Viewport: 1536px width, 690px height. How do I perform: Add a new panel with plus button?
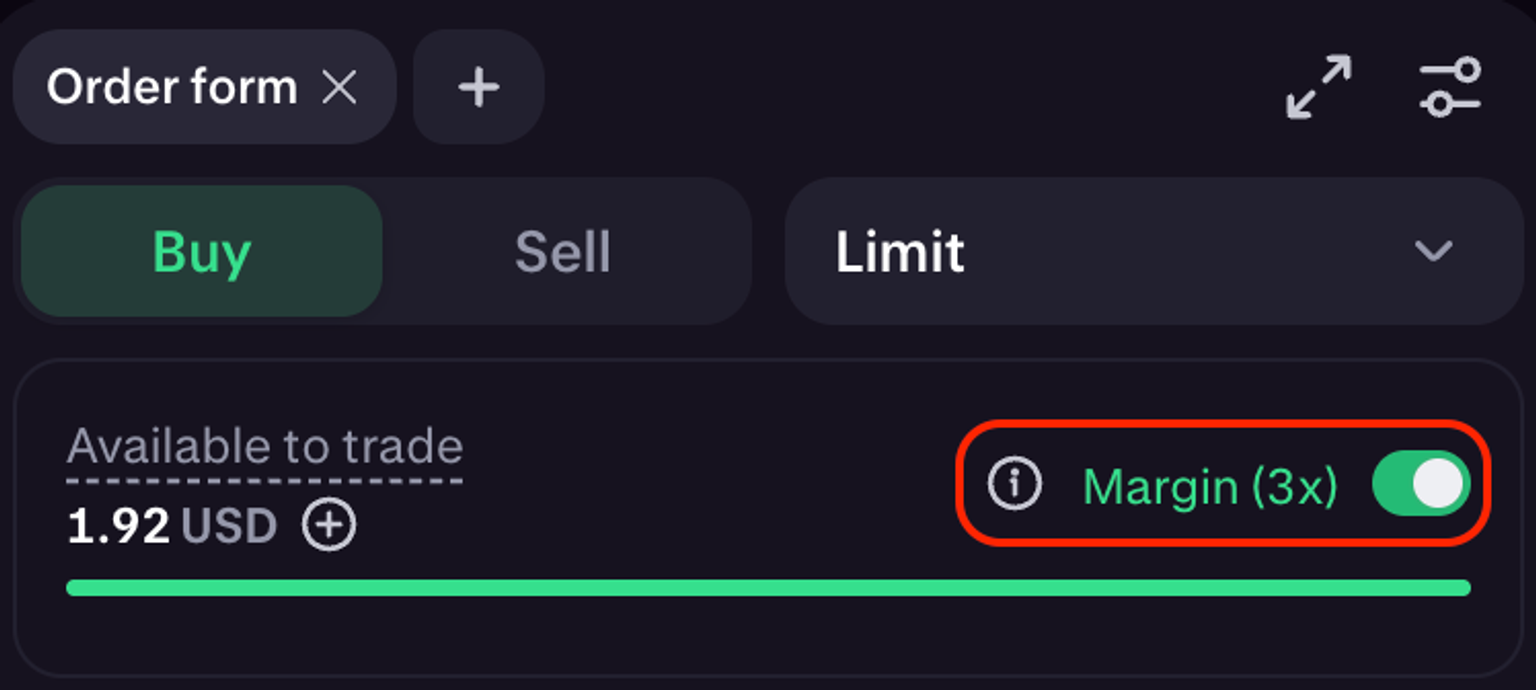(x=478, y=88)
